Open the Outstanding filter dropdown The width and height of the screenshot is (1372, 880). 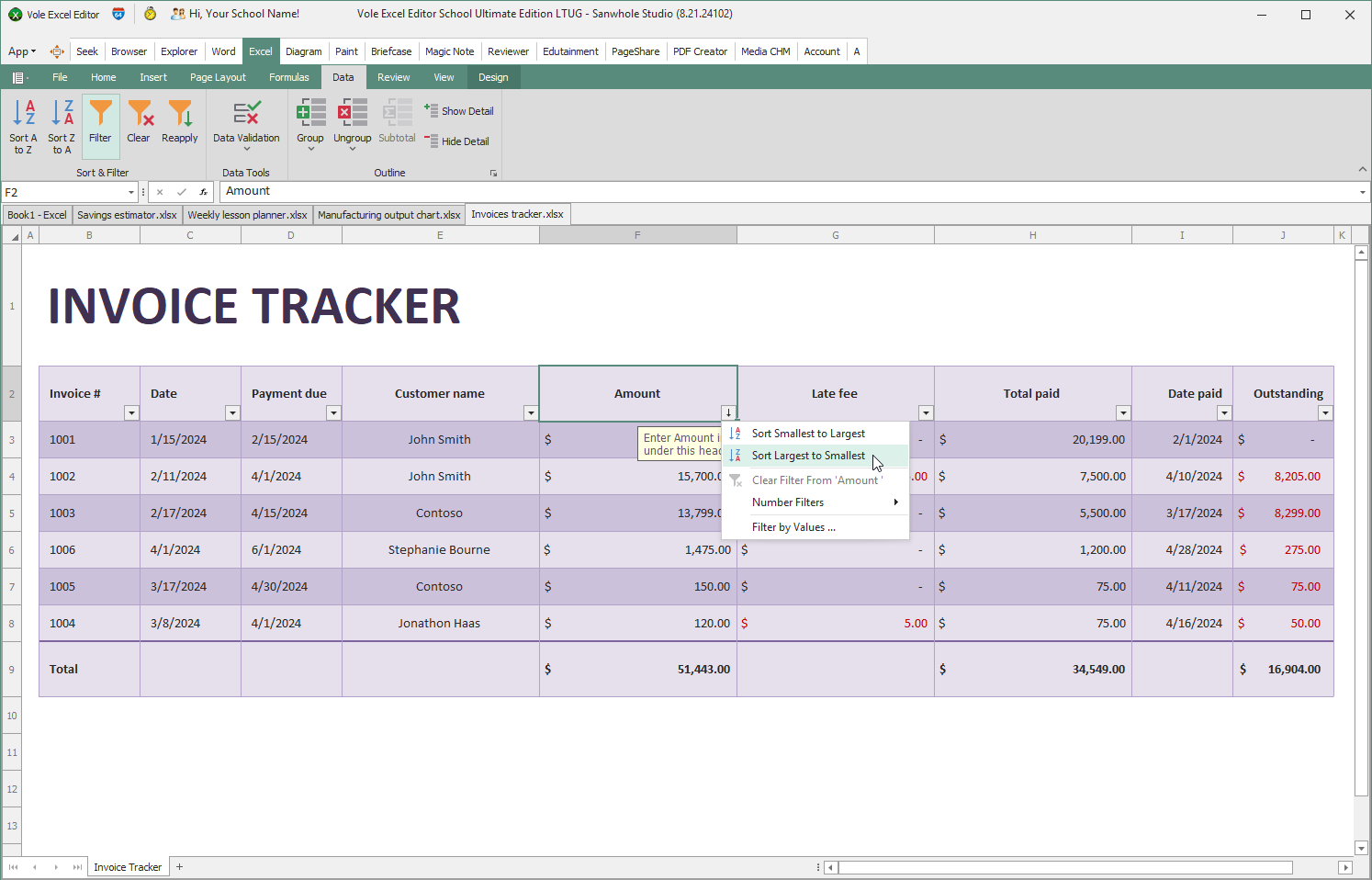(1325, 413)
